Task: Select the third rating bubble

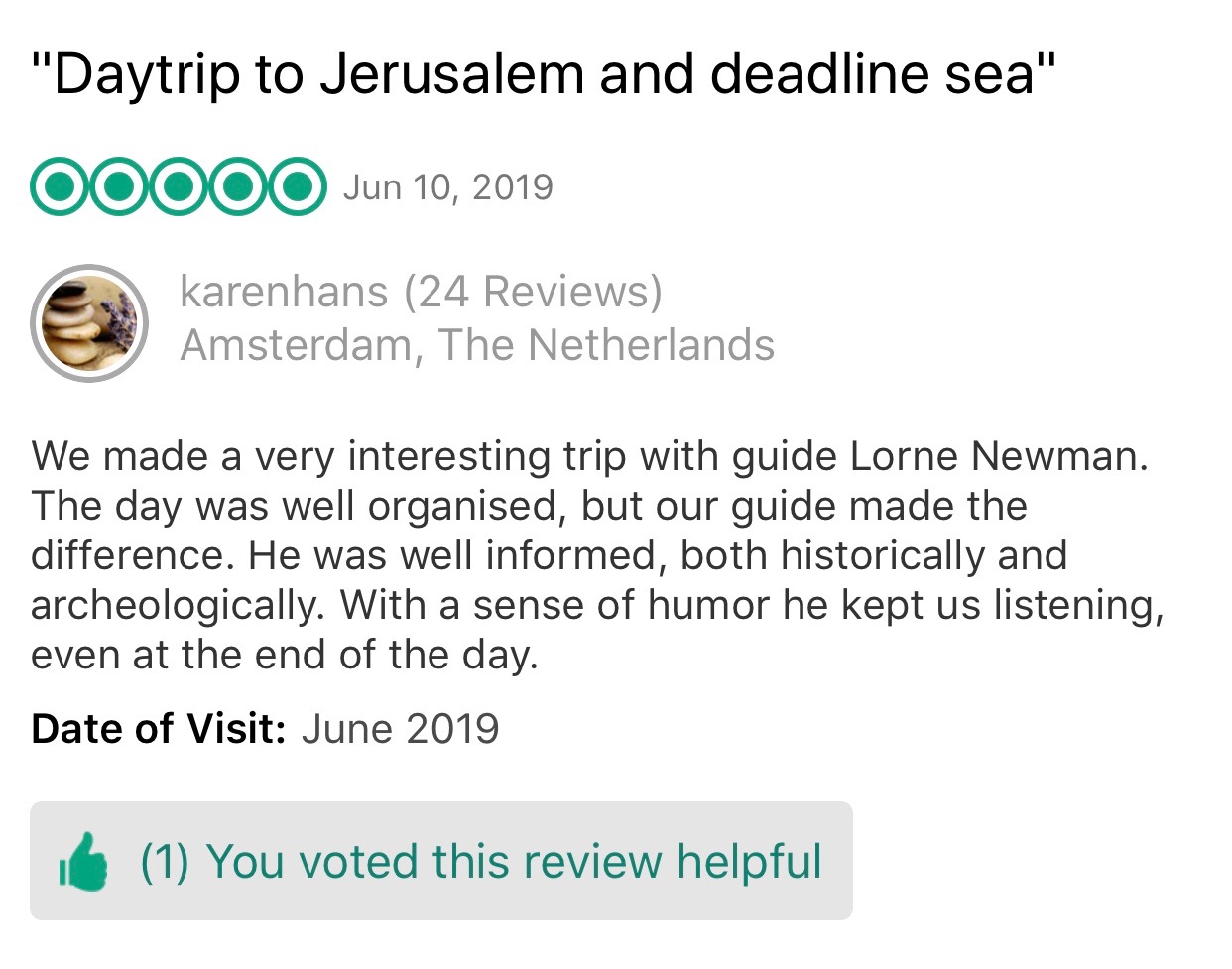Action: click(179, 186)
